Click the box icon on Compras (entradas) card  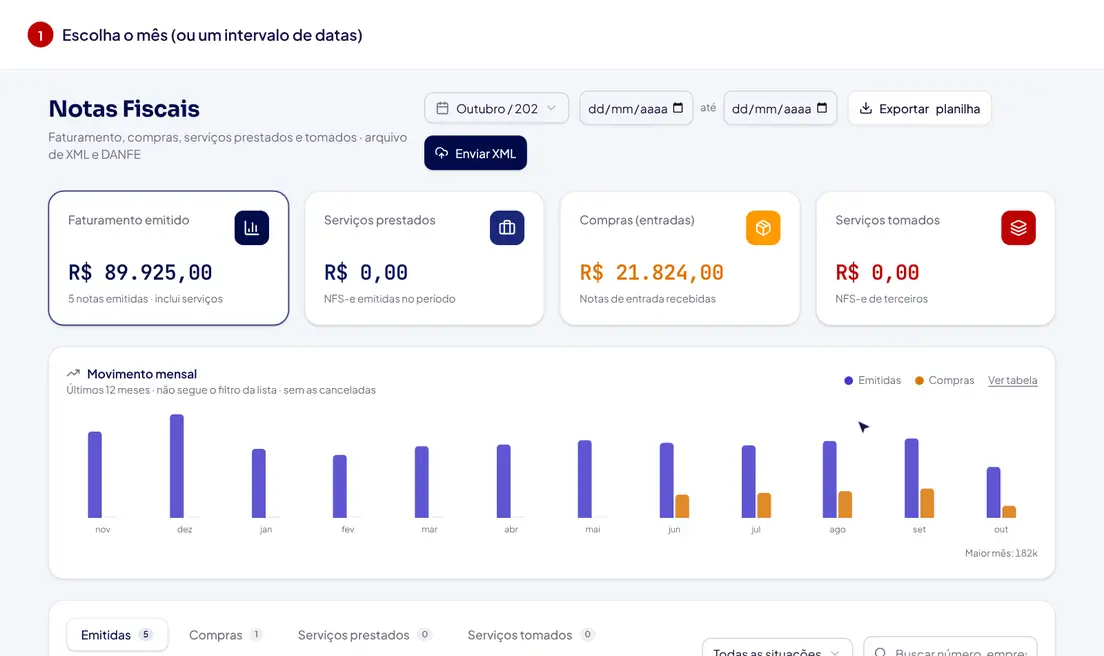(x=763, y=228)
